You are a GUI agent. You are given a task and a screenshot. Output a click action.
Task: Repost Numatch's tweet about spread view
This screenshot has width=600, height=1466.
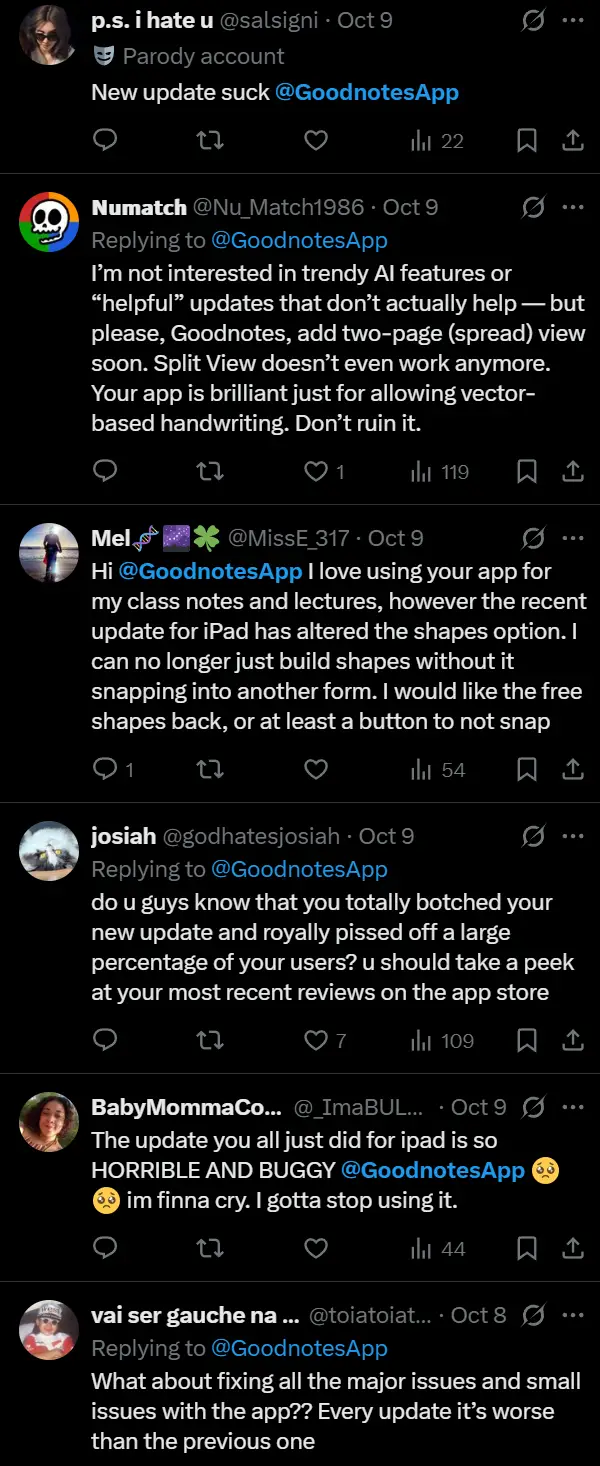210,471
